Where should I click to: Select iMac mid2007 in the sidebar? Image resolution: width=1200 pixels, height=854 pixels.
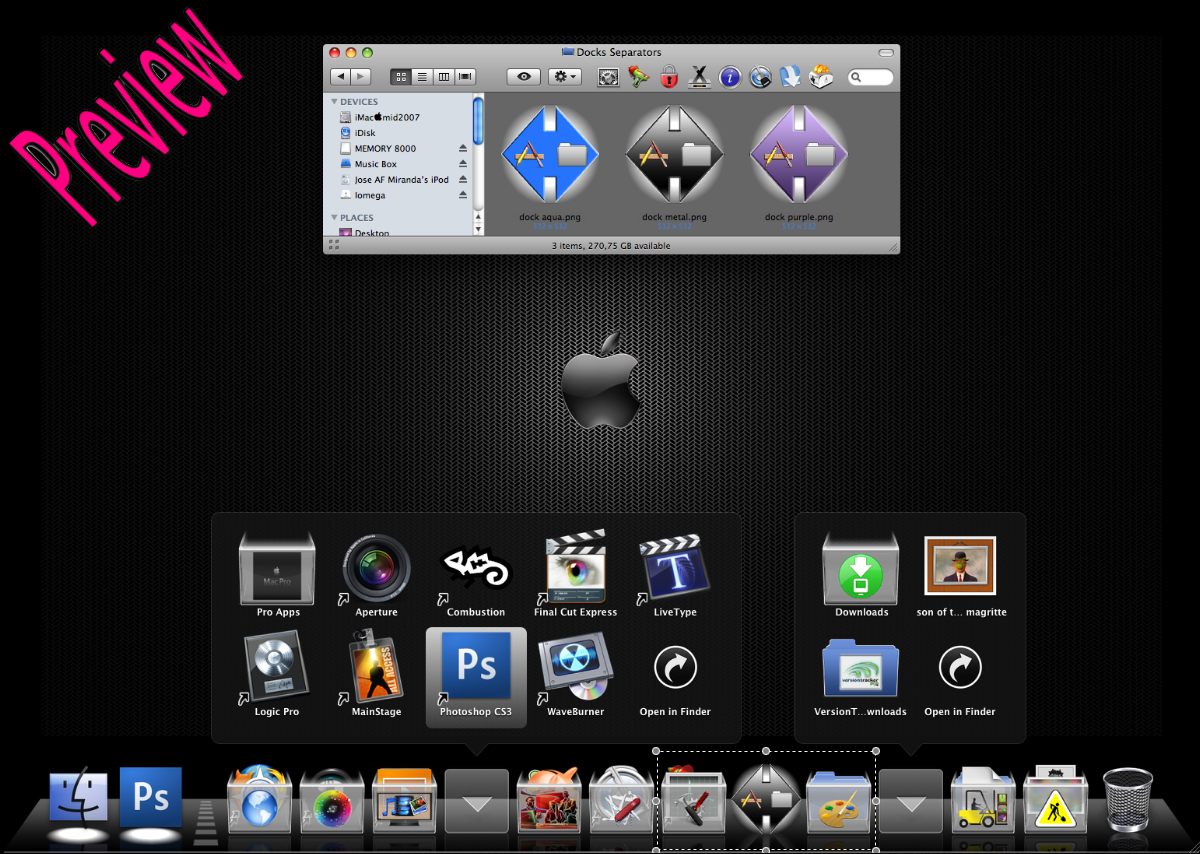(379, 117)
